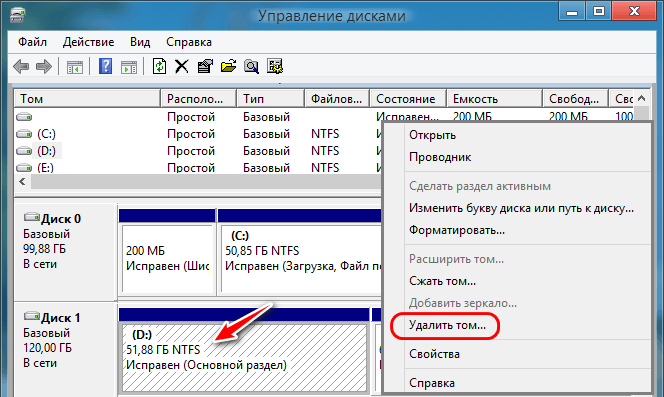
Task: Click the Open folder toolbar icon
Action: pyautogui.click(x=228, y=67)
